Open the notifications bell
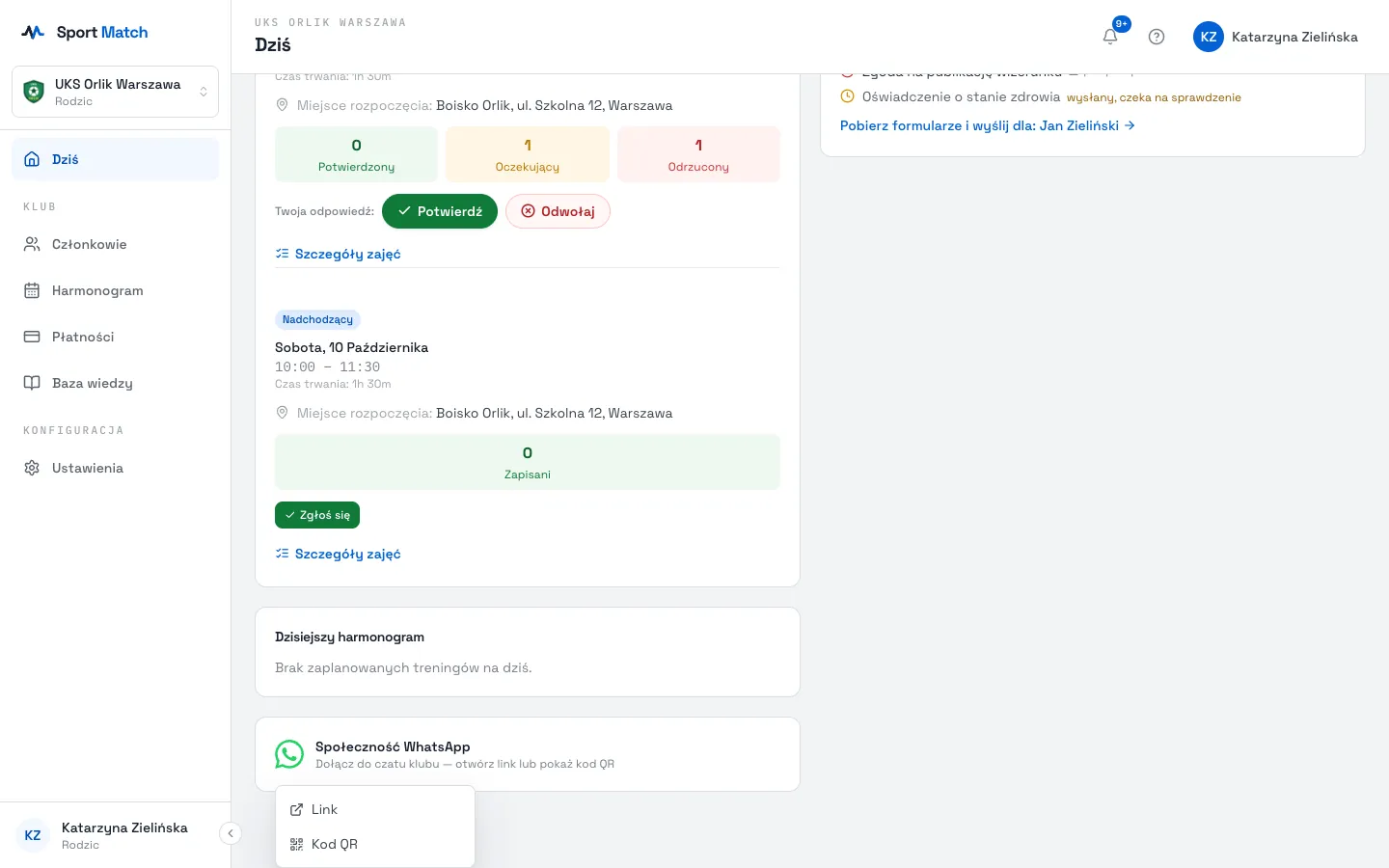The width and height of the screenshot is (1389, 868). point(1110,37)
